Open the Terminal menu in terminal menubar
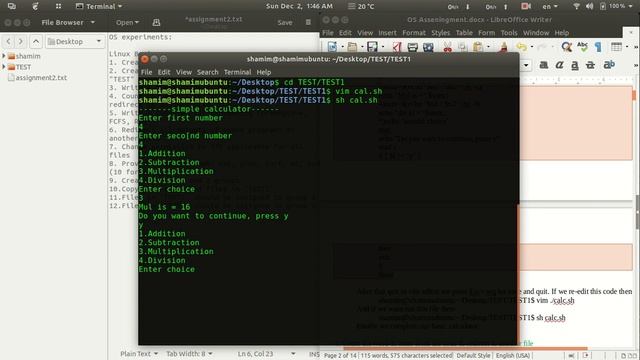This screenshot has width=640, height=360. pyautogui.click(x=237, y=72)
